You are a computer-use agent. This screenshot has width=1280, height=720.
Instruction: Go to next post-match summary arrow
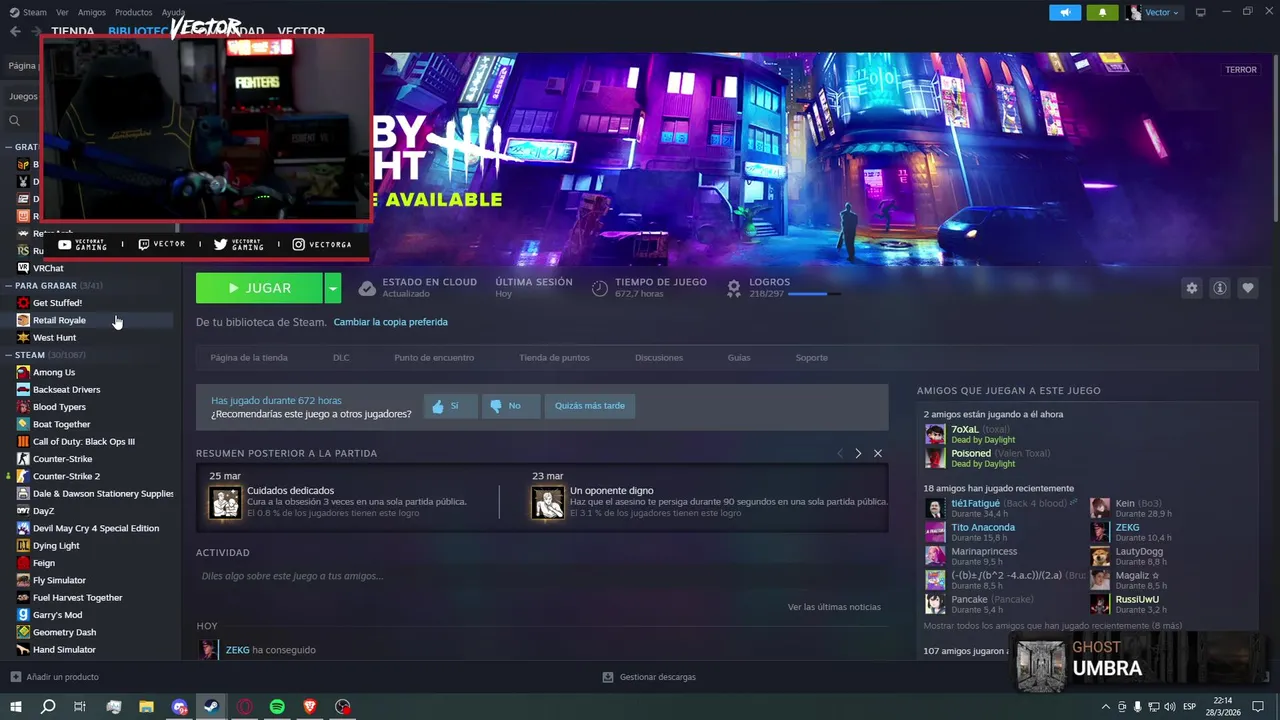[x=858, y=453]
